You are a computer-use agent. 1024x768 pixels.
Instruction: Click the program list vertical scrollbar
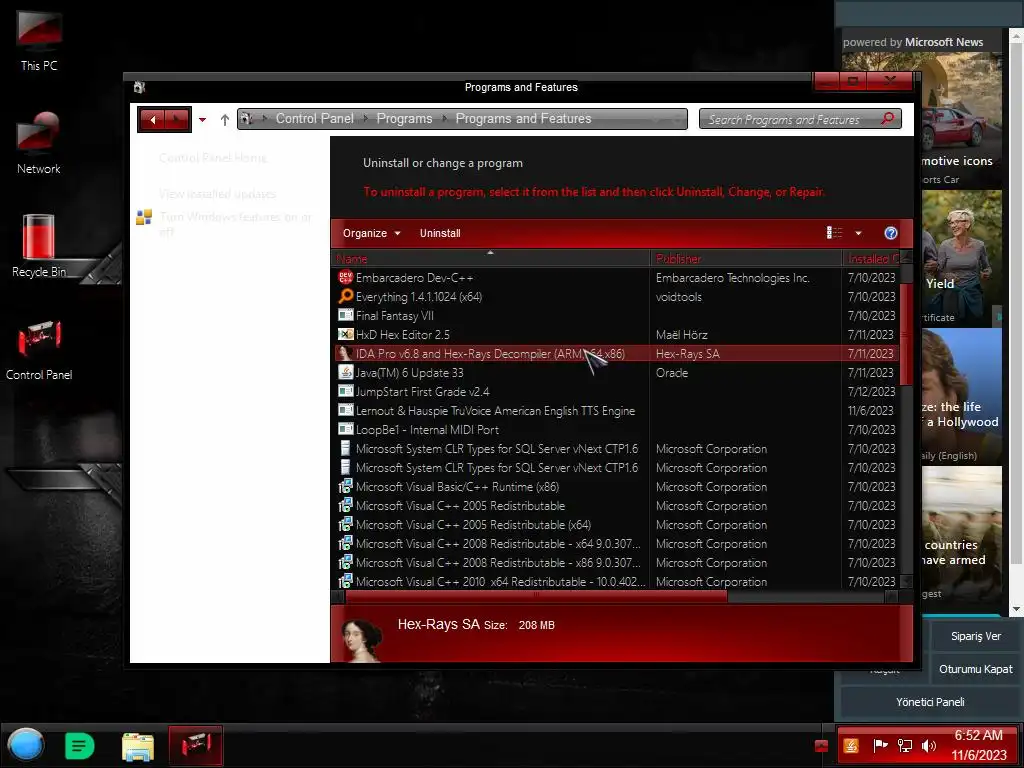(906, 334)
